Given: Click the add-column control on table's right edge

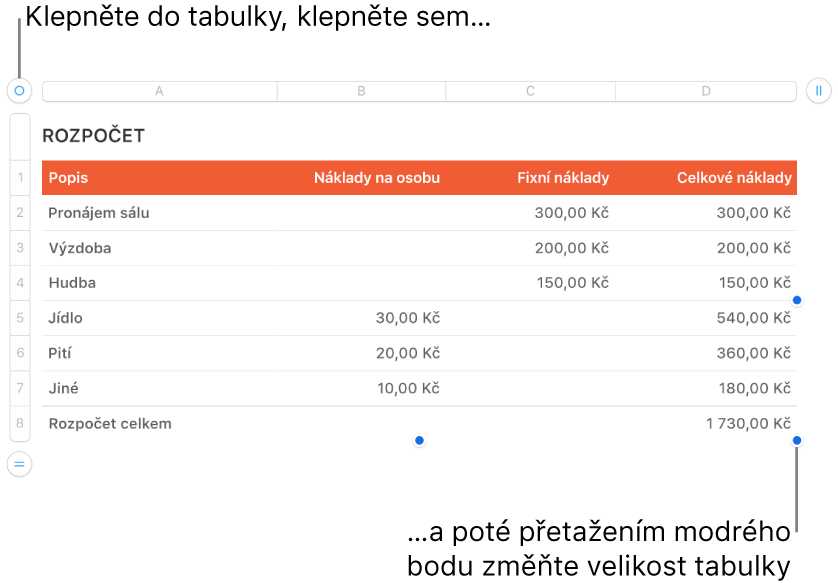Looking at the screenshot, I should [x=819, y=90].
